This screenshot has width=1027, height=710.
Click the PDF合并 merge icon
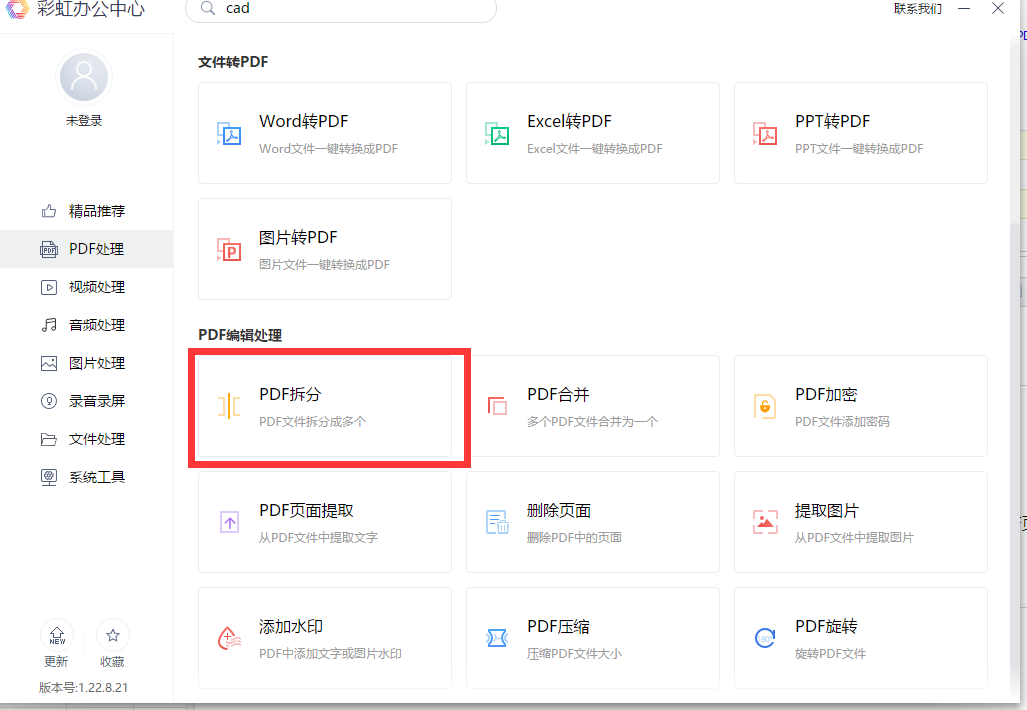pos(497,406)
